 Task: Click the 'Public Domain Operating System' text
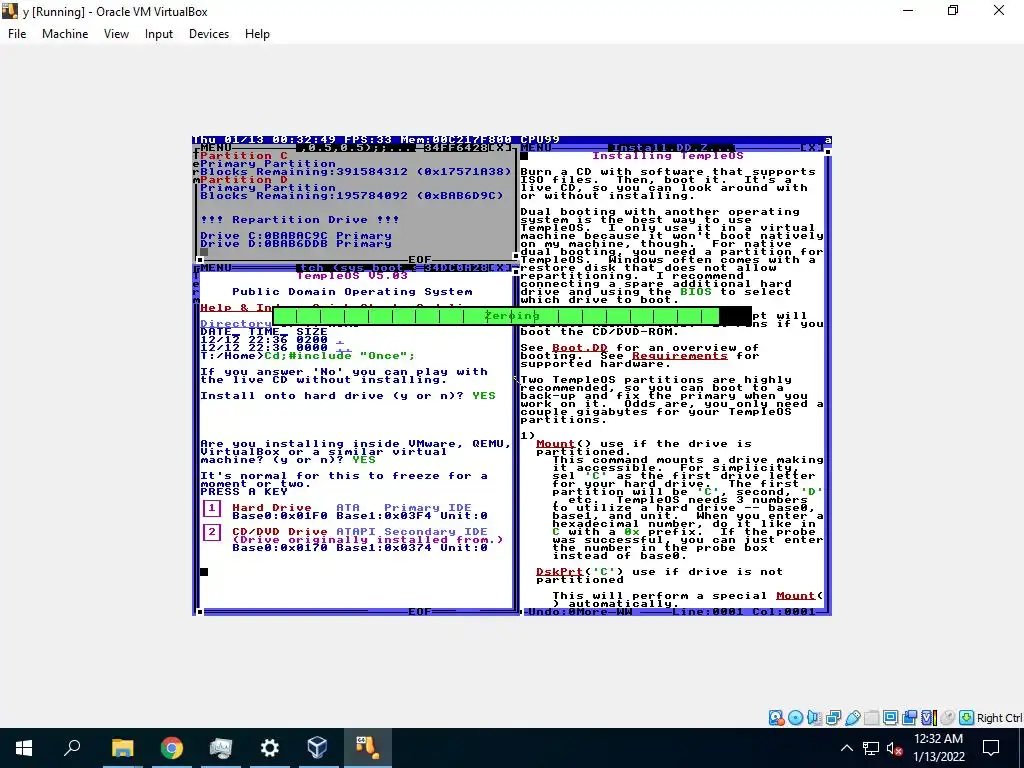[x=352, y=292]
